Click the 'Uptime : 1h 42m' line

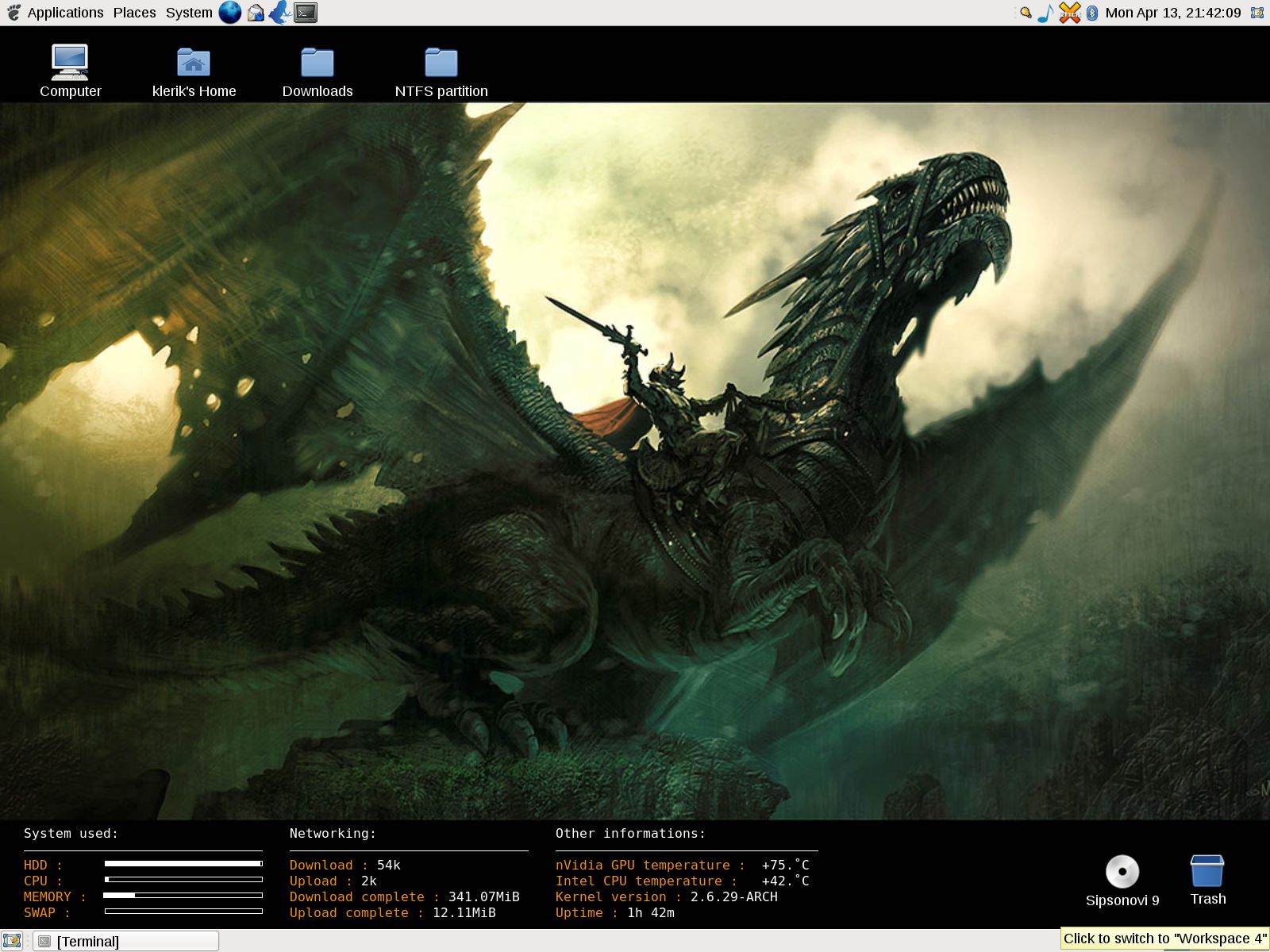point(615,912)
